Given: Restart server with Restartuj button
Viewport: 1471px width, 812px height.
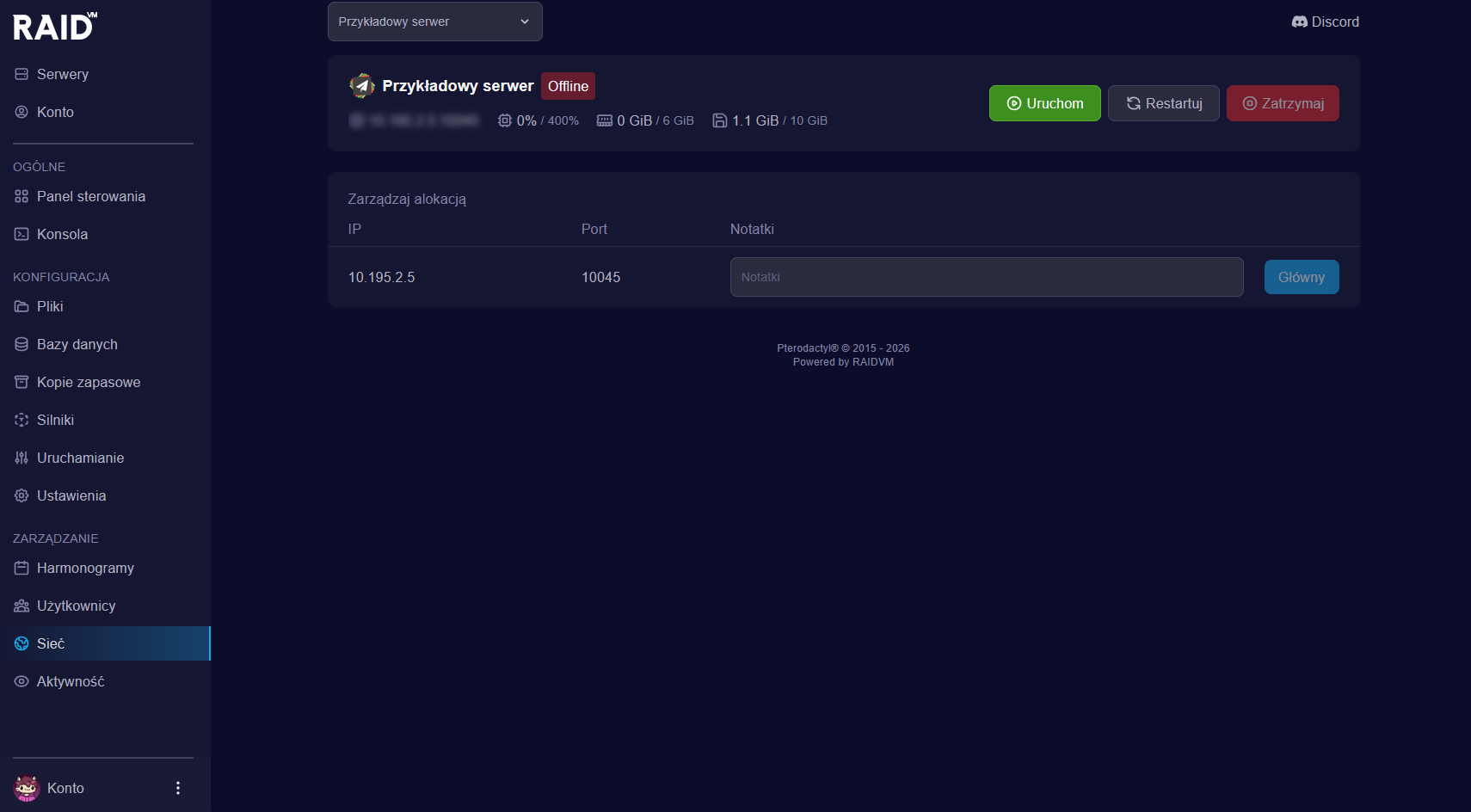Looking at the screenshot, I should tap(1163, 103).
